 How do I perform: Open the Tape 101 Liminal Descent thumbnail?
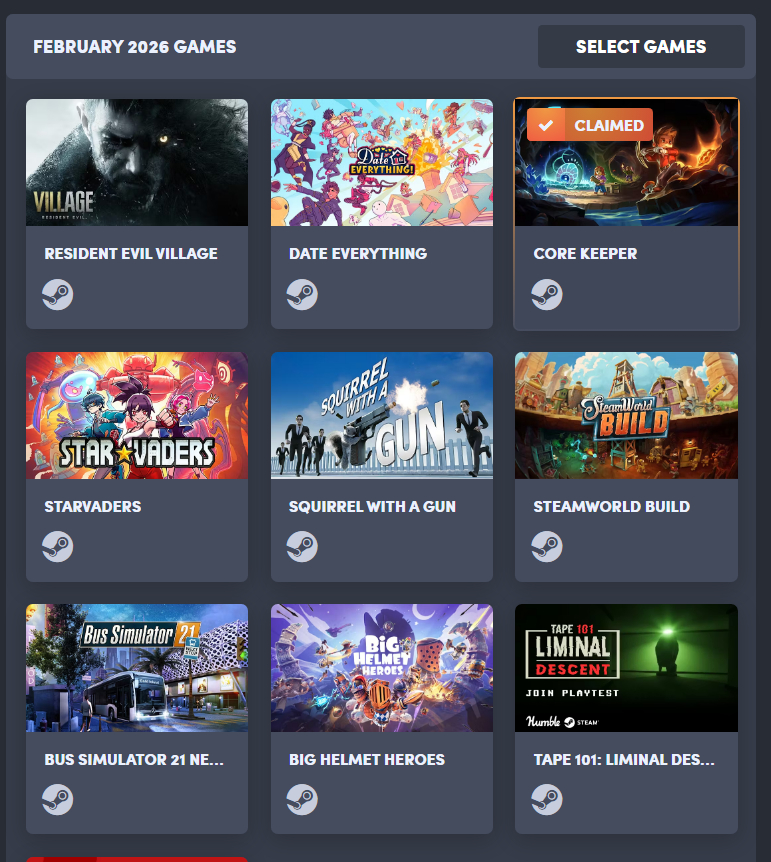(x=626, y=668)
